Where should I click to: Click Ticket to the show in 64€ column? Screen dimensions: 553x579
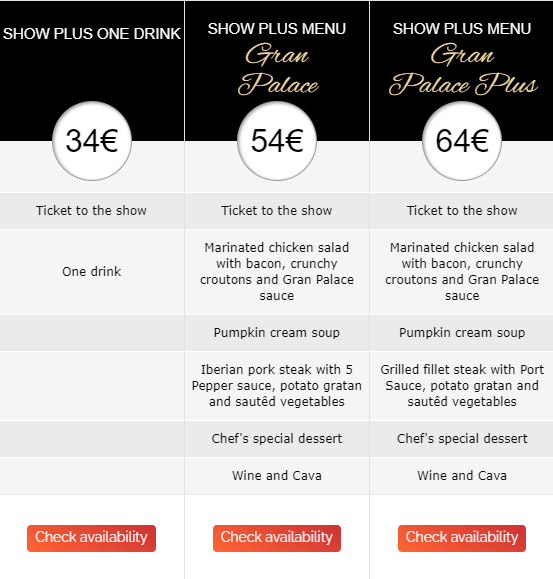[462, 210]
